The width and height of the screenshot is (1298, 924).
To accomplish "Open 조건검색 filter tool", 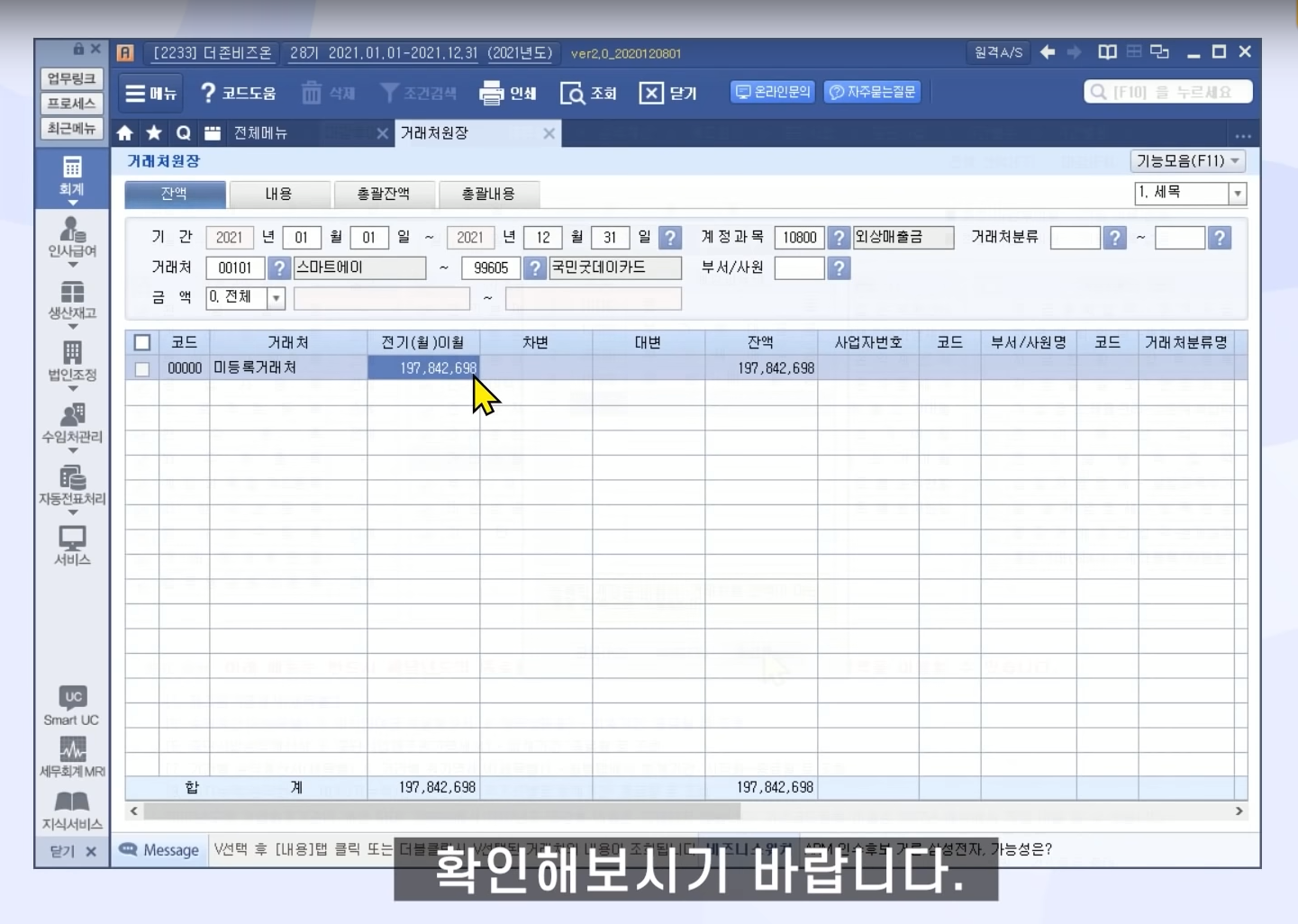I will tap(418, 93).
